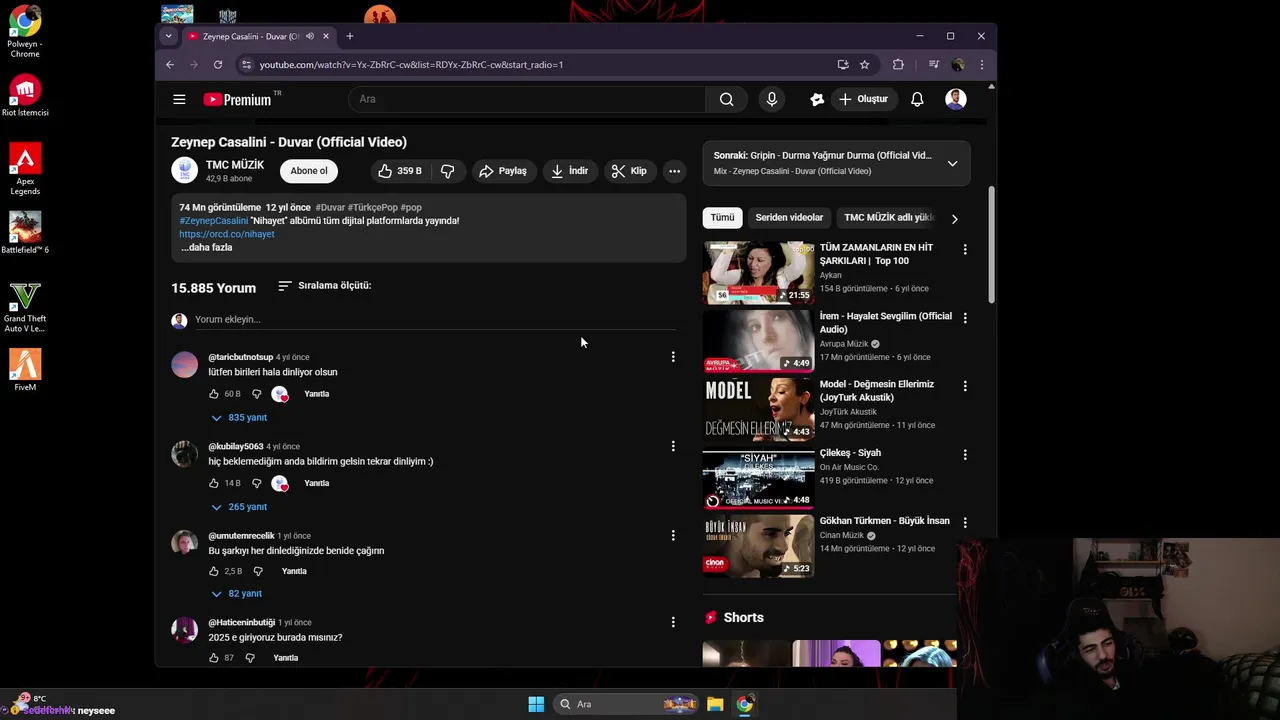1280x720 pixels.
Task: Dislike the @umutemrecelik comment
Action: tap(258, 571)
